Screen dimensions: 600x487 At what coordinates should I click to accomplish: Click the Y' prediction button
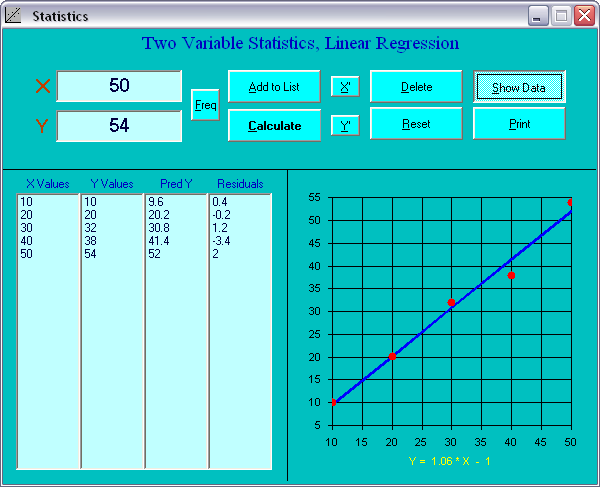pos(345,125)
